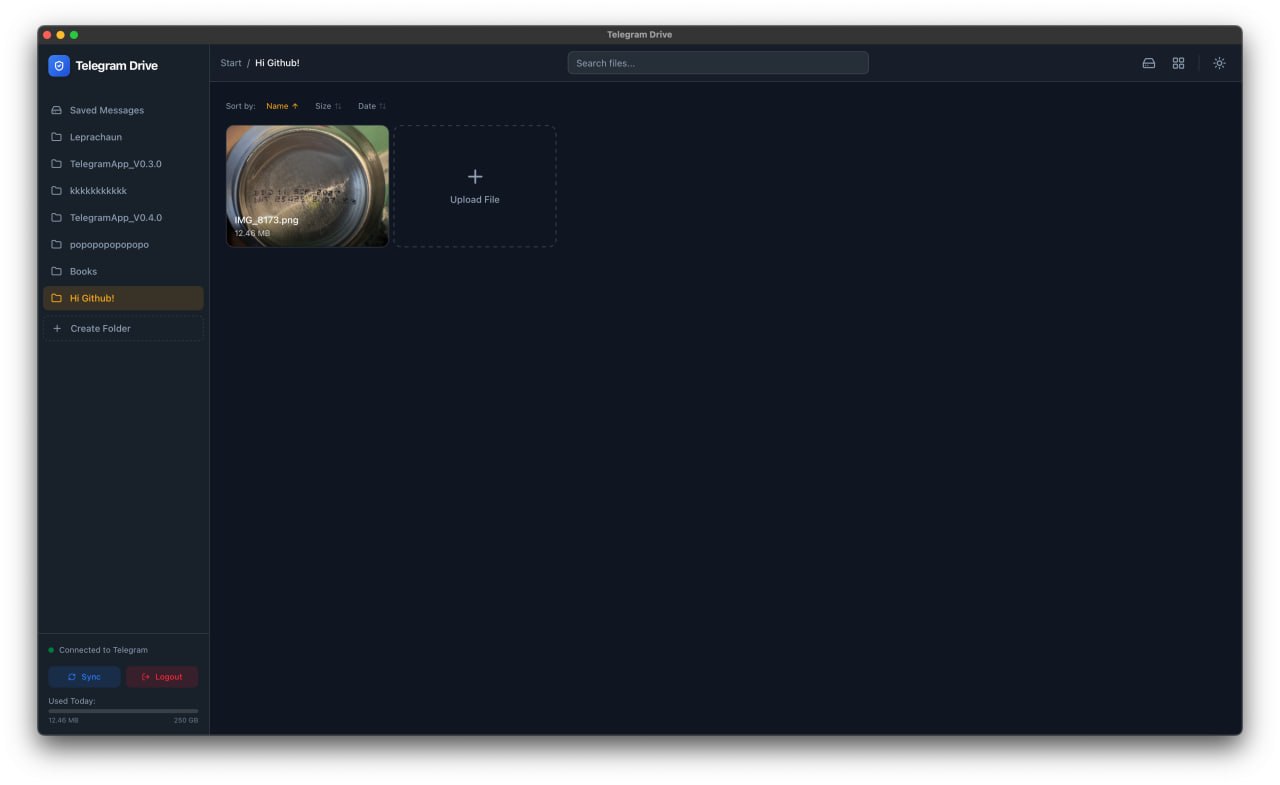Open the TelegramApp_V0.4.0 folder

[x=115, y=218]
